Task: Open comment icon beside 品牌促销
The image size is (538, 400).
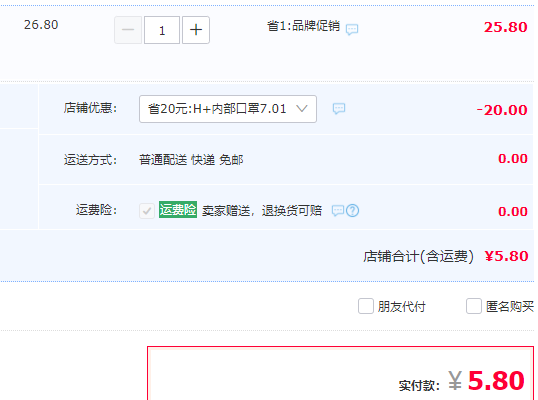Action: coord(352,30)
